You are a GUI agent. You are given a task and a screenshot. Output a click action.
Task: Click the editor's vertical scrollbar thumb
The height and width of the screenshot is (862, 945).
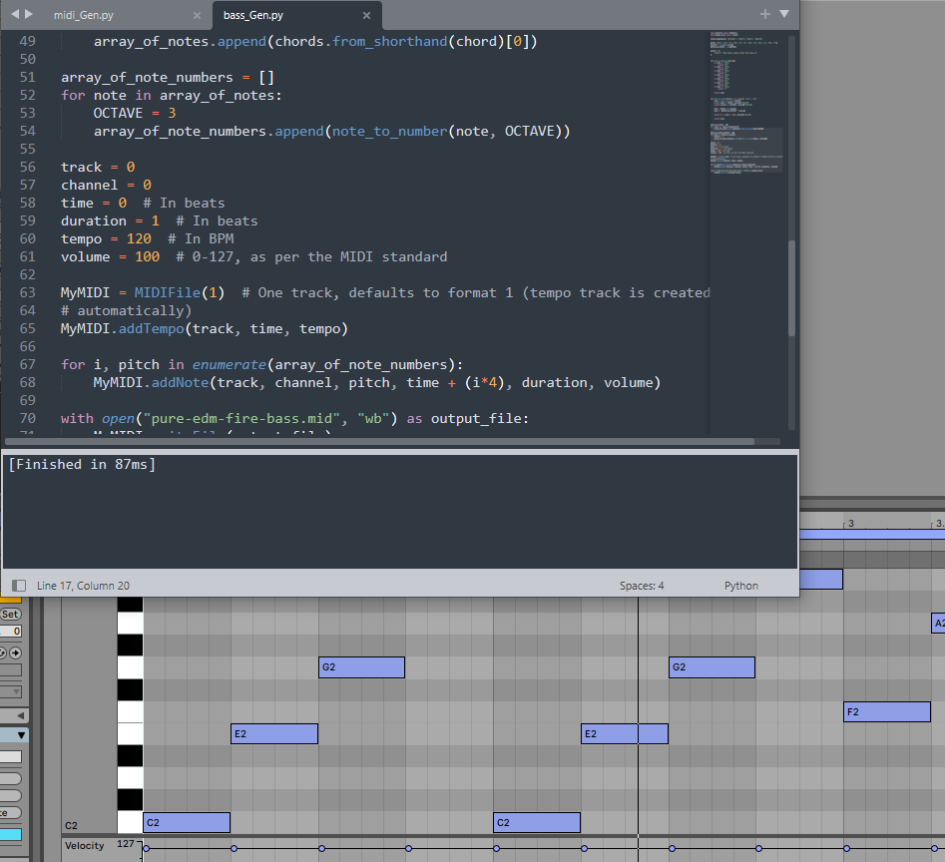pos(791,288)
